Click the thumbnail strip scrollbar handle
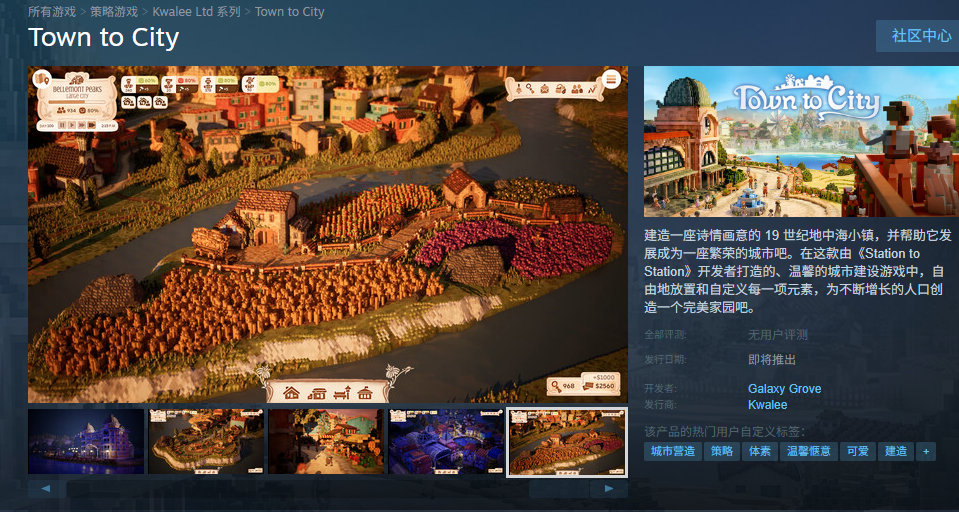The height and width of the screenshot is (512, 959). (559, 489)
